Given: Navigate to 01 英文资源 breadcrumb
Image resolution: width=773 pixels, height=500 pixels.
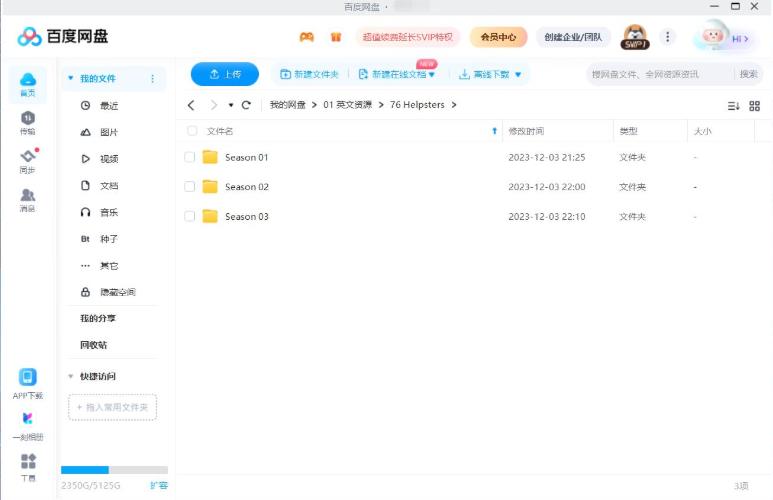Looking at the screenshot, I should (x=348, y=105).
